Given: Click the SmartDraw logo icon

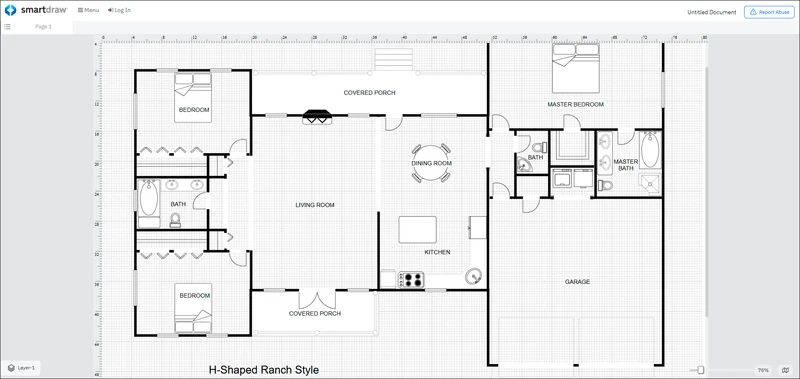Looking at the screenshot, I should coord(10,10).
